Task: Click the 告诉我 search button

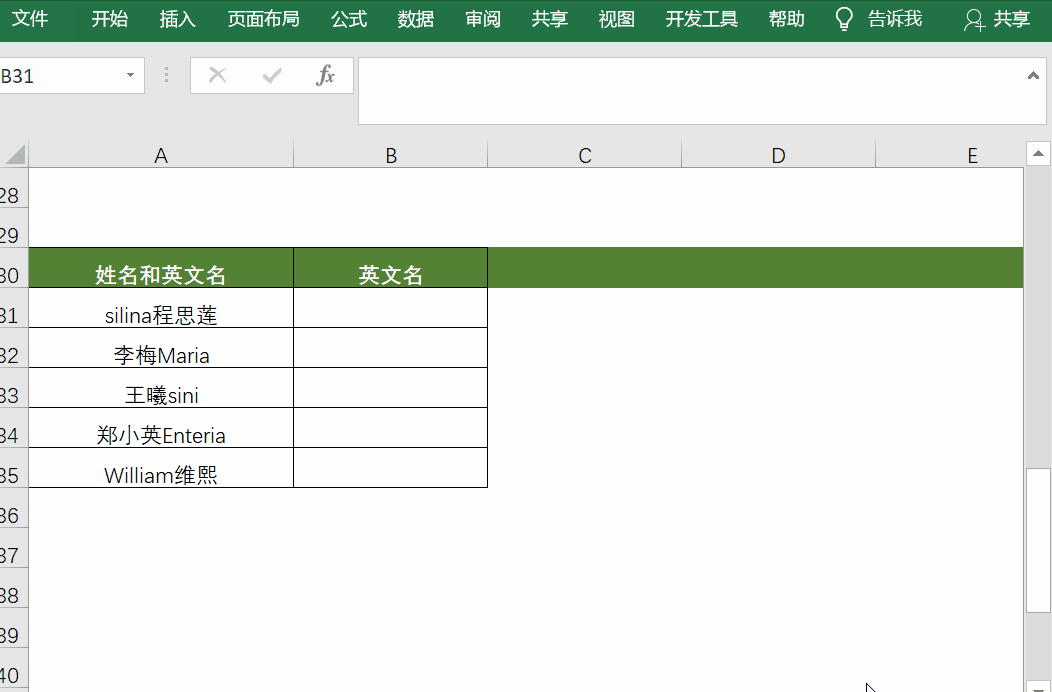Action: click(x=897, y=19)
